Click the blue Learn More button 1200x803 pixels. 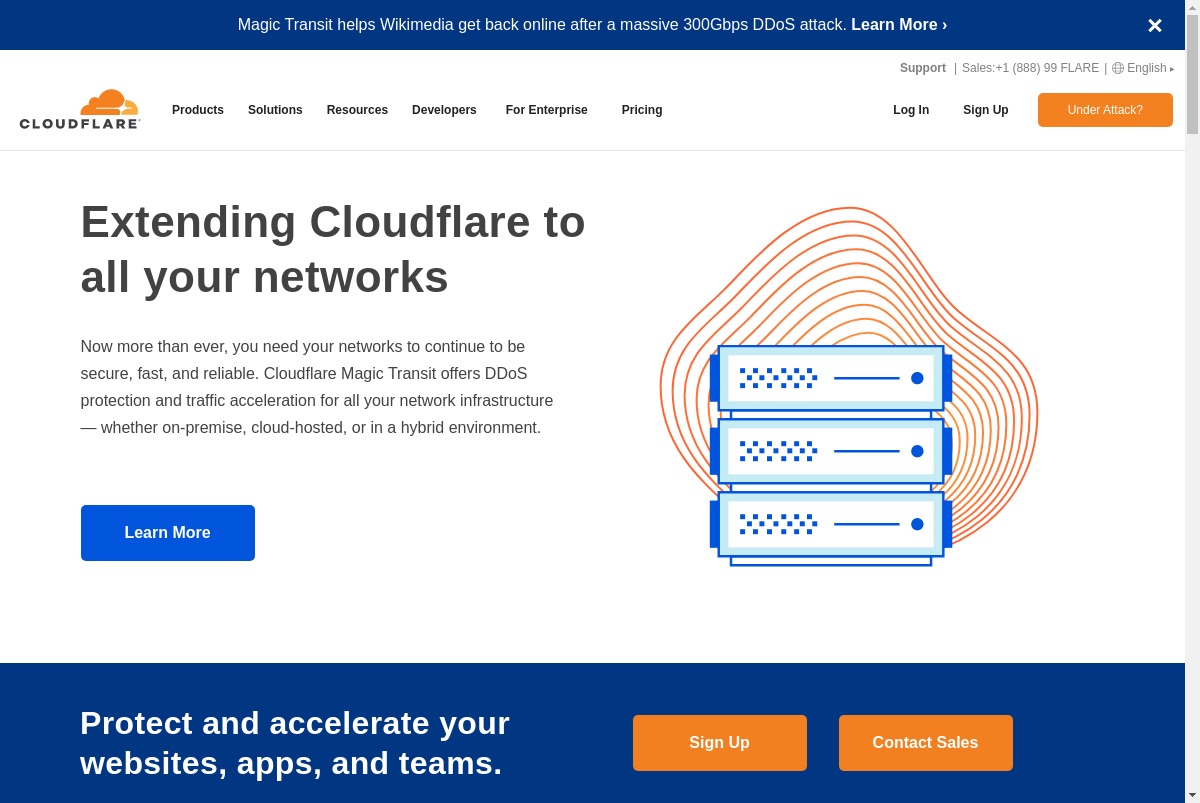[168, 533]
